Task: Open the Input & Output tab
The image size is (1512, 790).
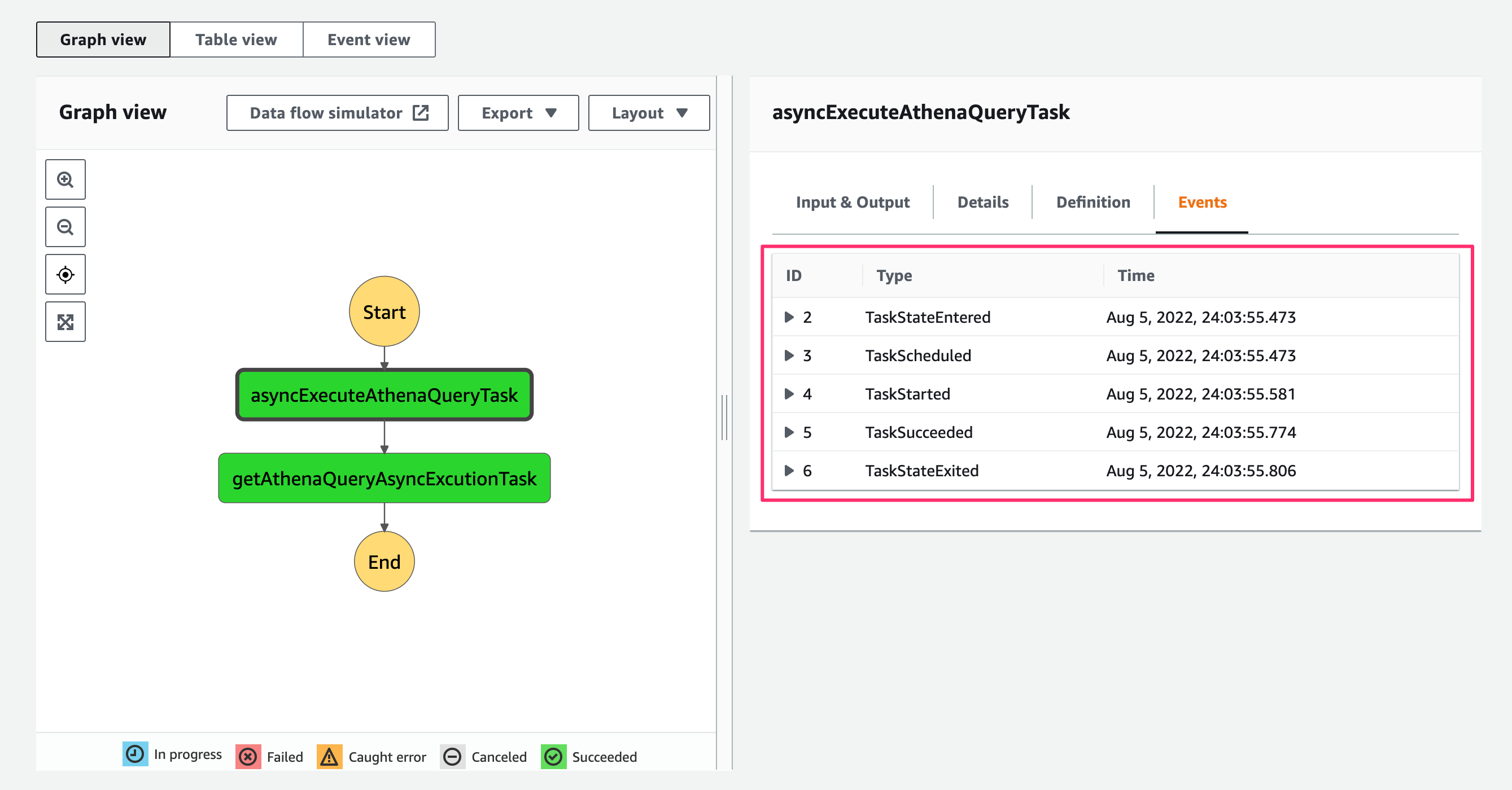Action: tap(852, 203)
